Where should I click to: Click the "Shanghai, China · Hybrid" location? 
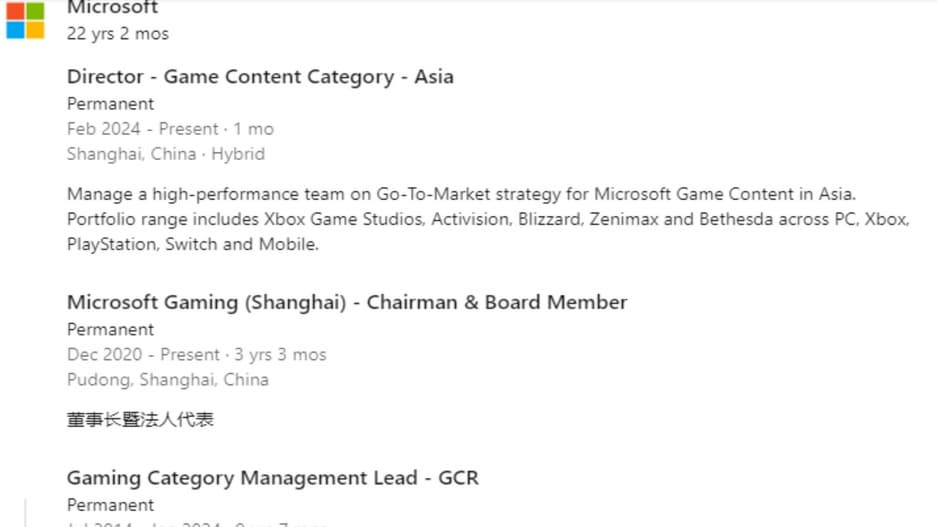165,154
